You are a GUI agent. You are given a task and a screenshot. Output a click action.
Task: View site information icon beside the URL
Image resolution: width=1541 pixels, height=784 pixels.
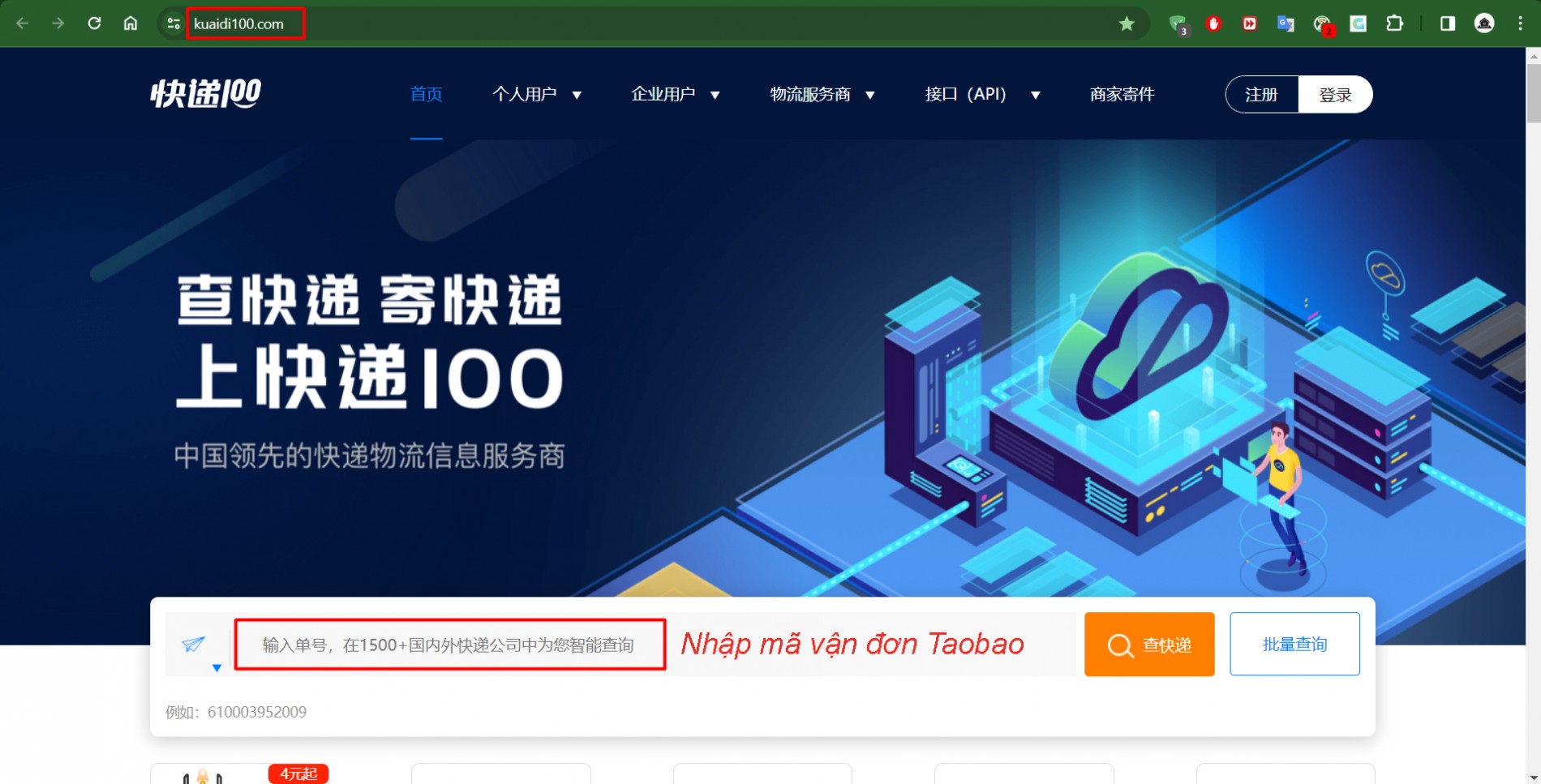173,24
